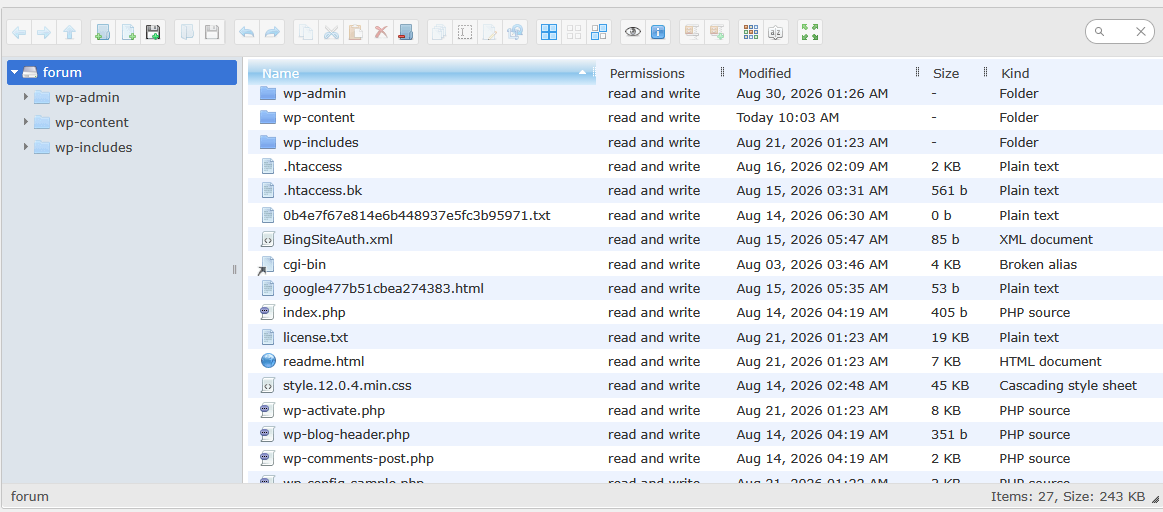Click the Resize image toolbar icon
The height and width of the screenshot is (512, 1163).
coord(515,32)
